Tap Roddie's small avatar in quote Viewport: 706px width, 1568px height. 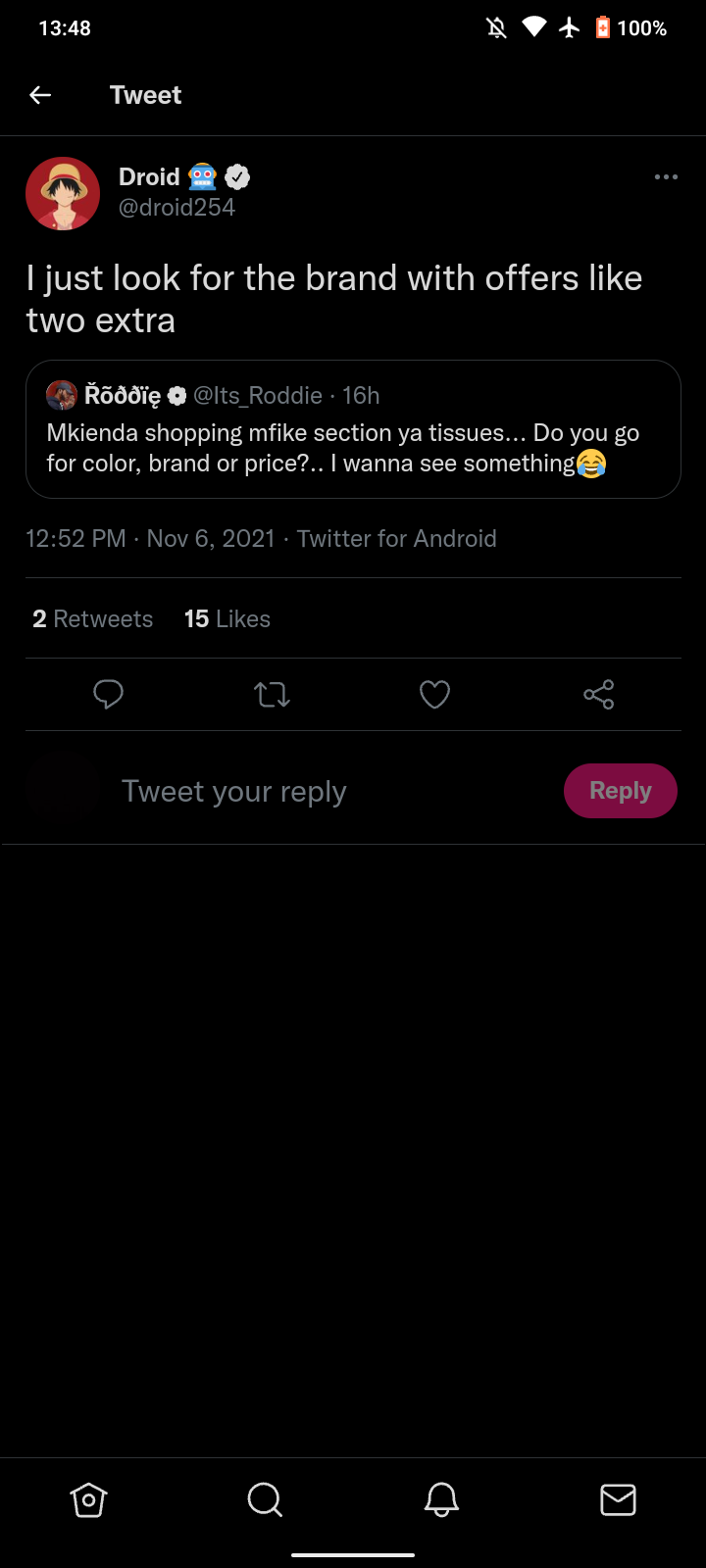62,395
